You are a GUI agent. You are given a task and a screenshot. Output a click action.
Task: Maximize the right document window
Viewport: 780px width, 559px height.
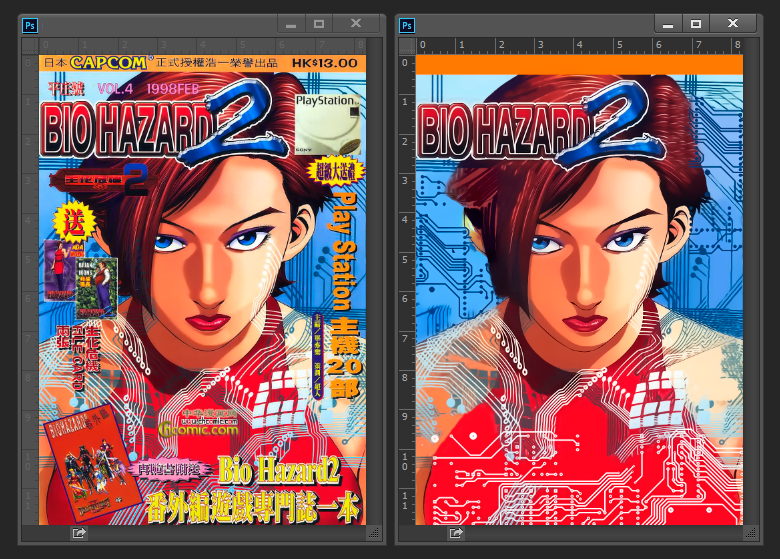696,24
